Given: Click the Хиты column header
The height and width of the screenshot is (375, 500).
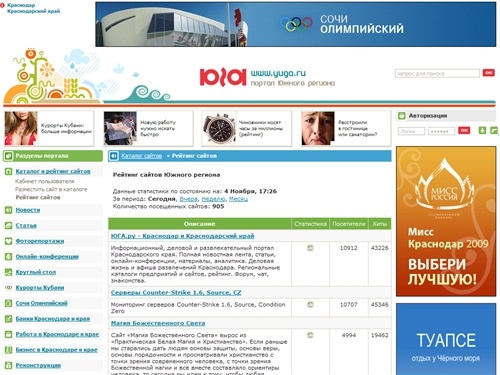Looking at the screenshot, I should pyautogui.click(x=380, y=224).
